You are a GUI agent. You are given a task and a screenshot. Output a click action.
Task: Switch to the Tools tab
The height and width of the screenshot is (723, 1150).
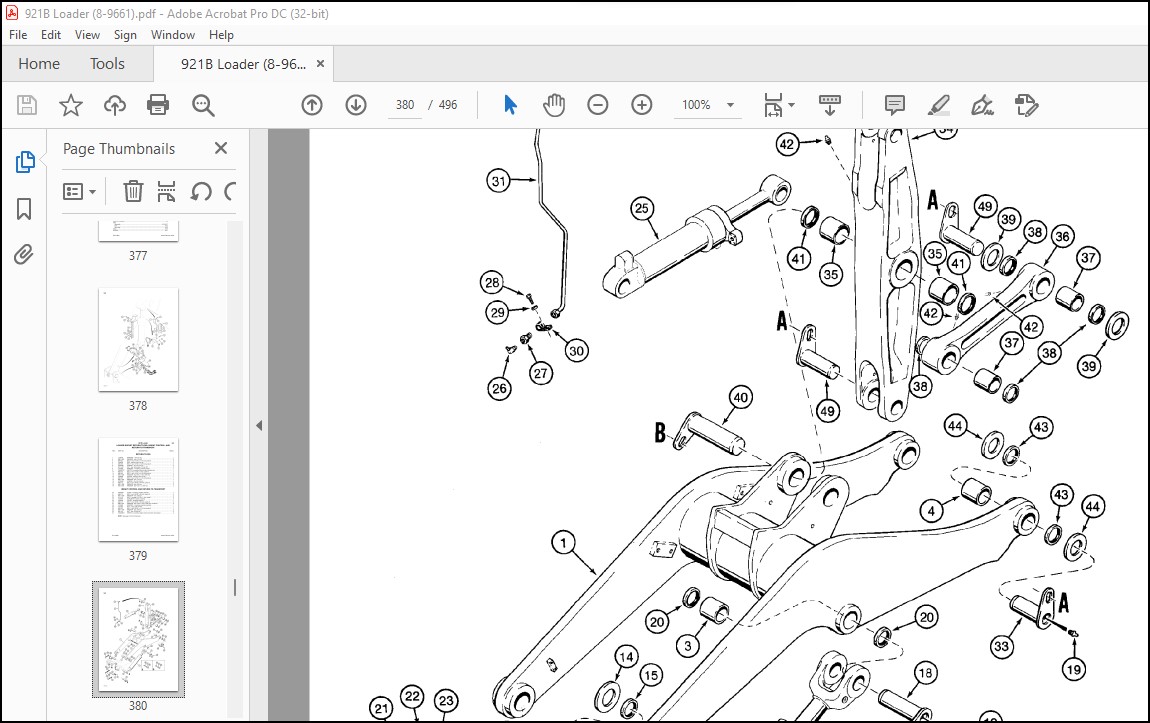[107, 64]
